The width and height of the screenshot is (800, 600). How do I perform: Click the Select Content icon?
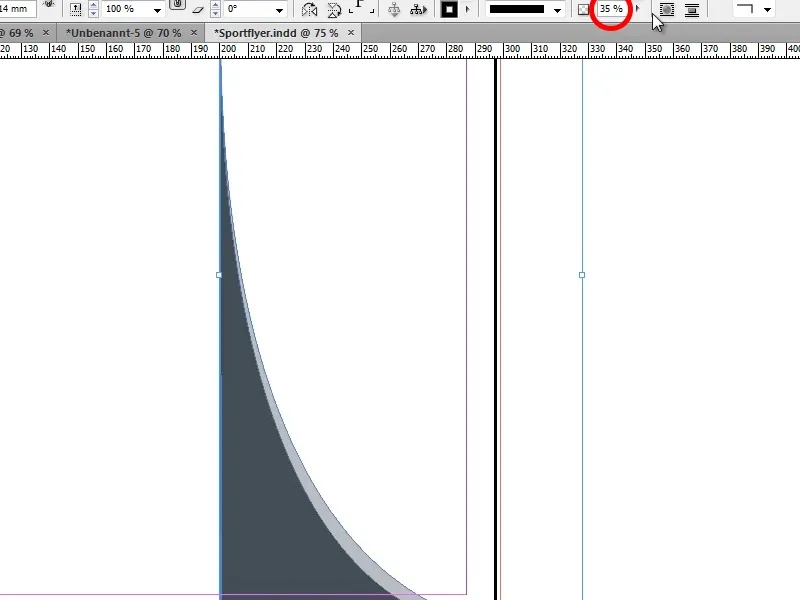418,9
